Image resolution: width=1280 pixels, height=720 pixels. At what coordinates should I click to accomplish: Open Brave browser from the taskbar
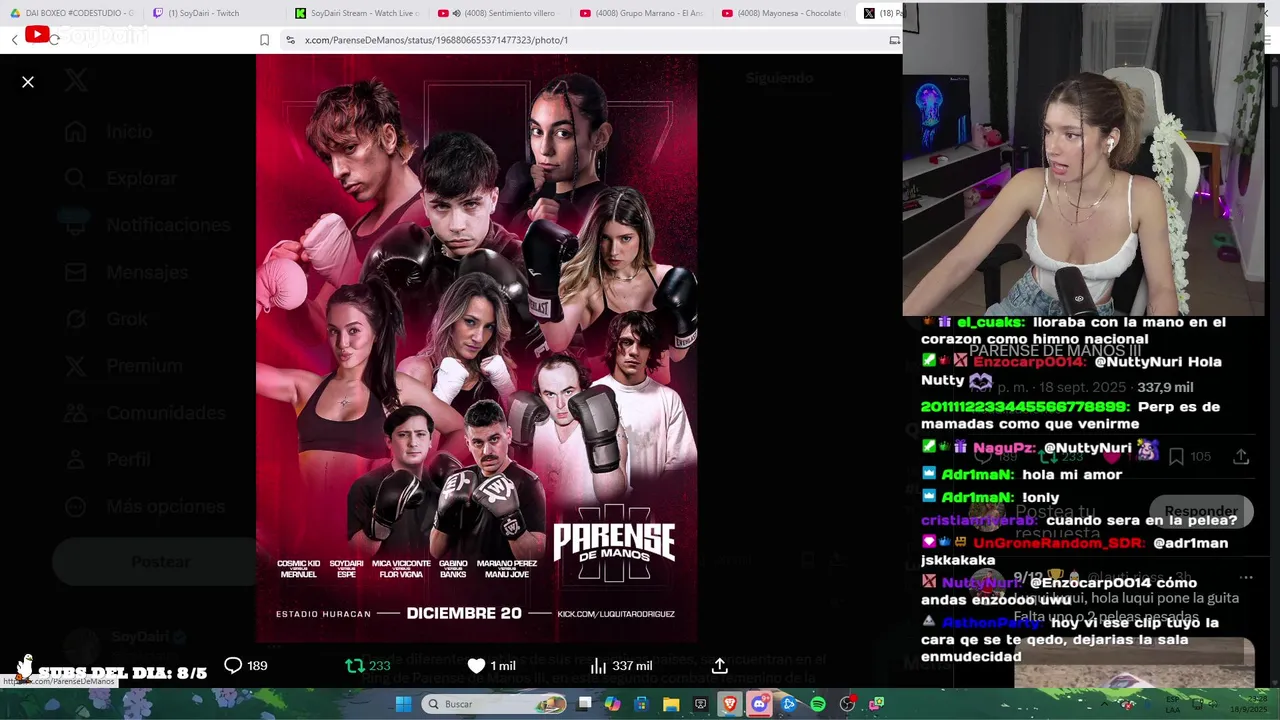tap(730, 704)
